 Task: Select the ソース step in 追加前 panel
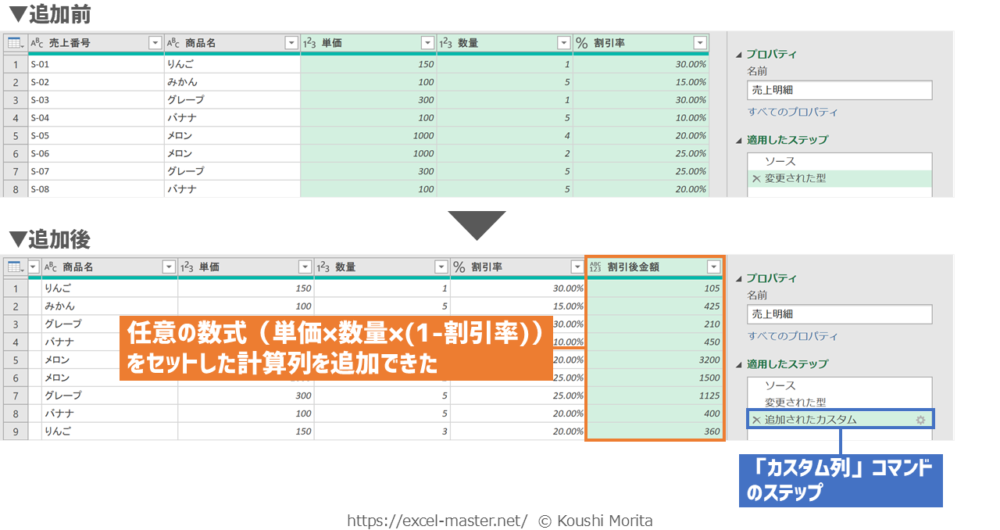point(780,161)
